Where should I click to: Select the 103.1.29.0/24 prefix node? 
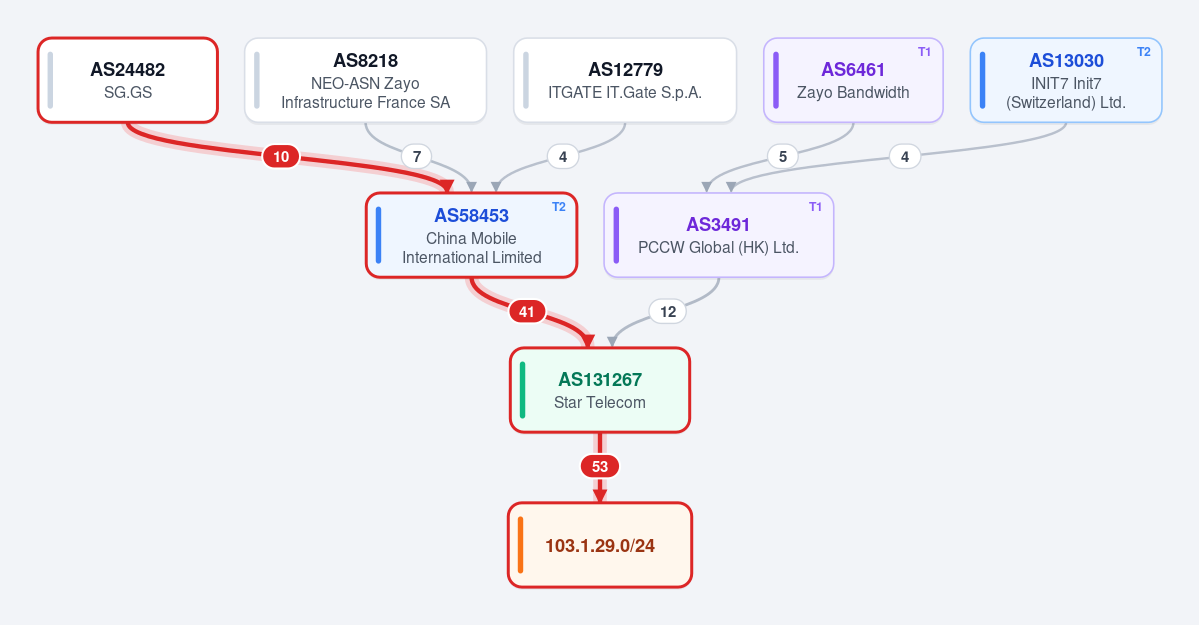(x=600, y=545)
